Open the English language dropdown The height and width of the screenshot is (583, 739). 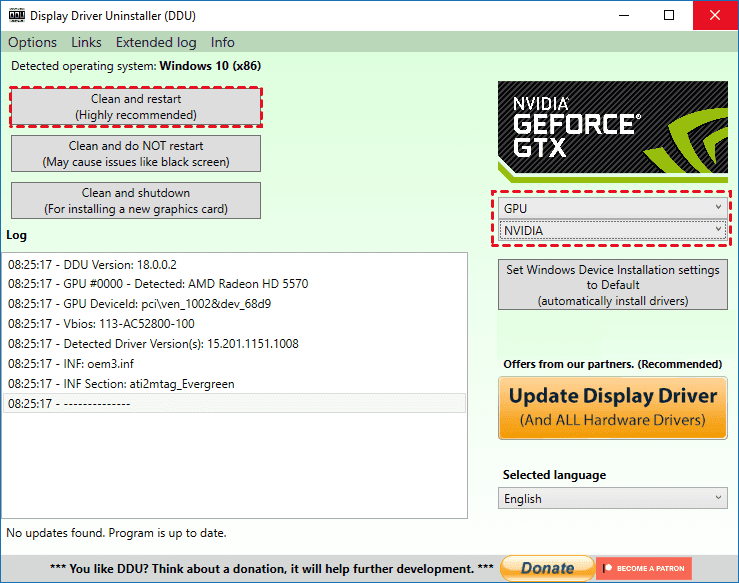[613, 498]
